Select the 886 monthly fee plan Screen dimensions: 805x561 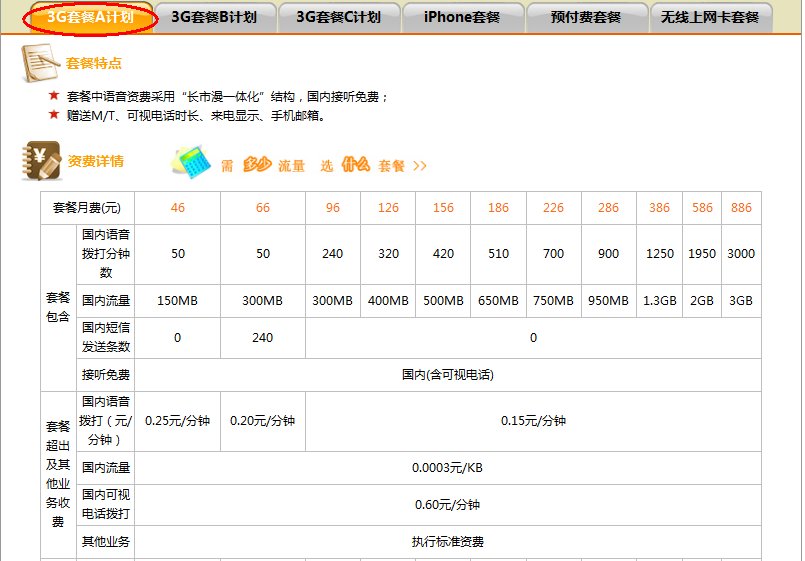[741, 208]
